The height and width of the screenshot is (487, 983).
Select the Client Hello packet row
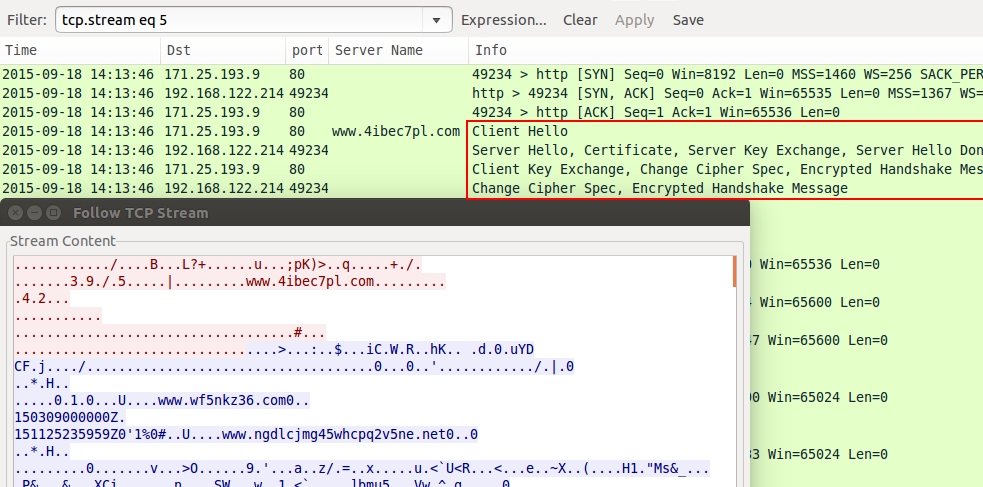(x=519, y=131)
